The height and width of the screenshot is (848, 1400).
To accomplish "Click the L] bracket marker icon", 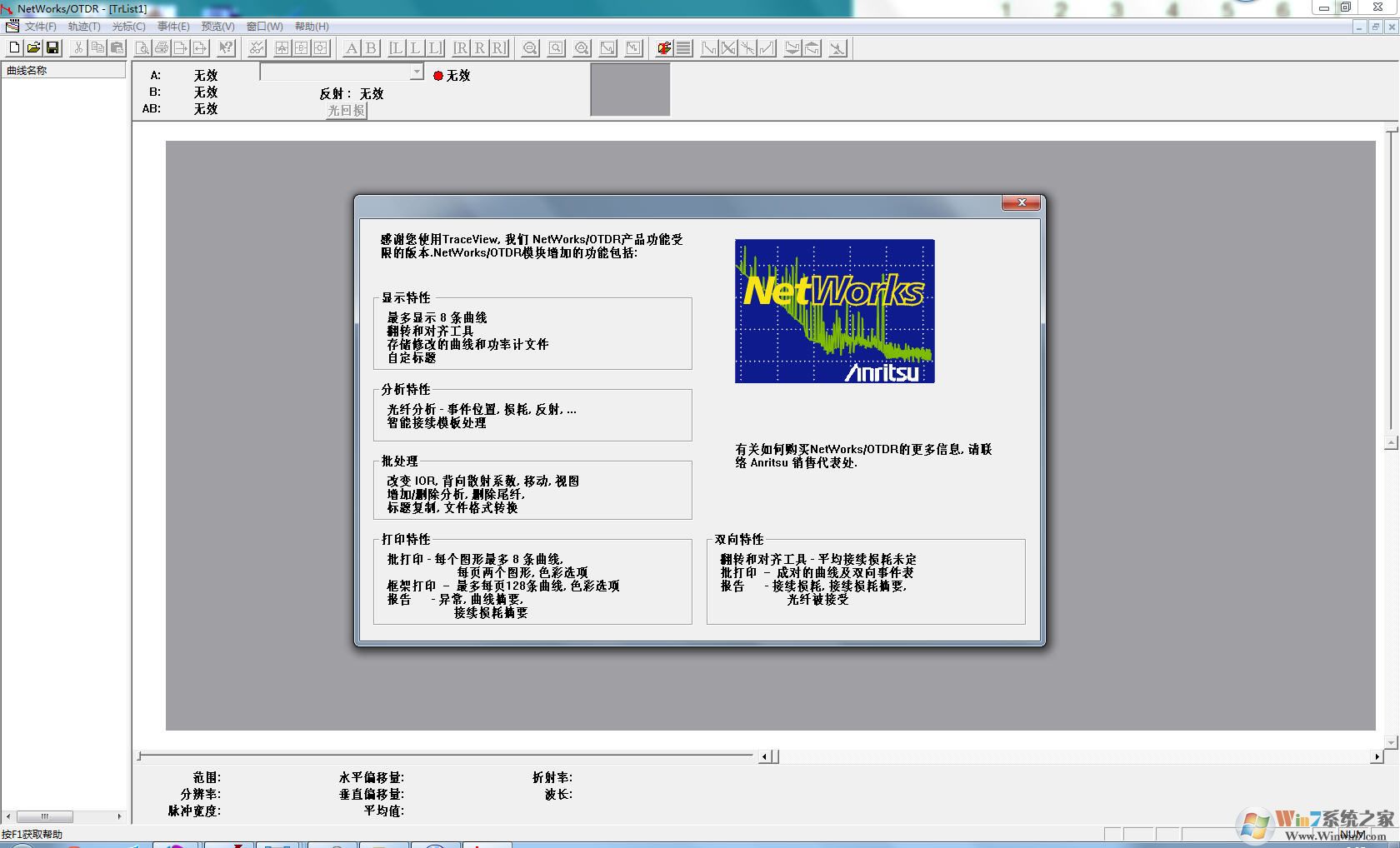I will pos(435,48).
